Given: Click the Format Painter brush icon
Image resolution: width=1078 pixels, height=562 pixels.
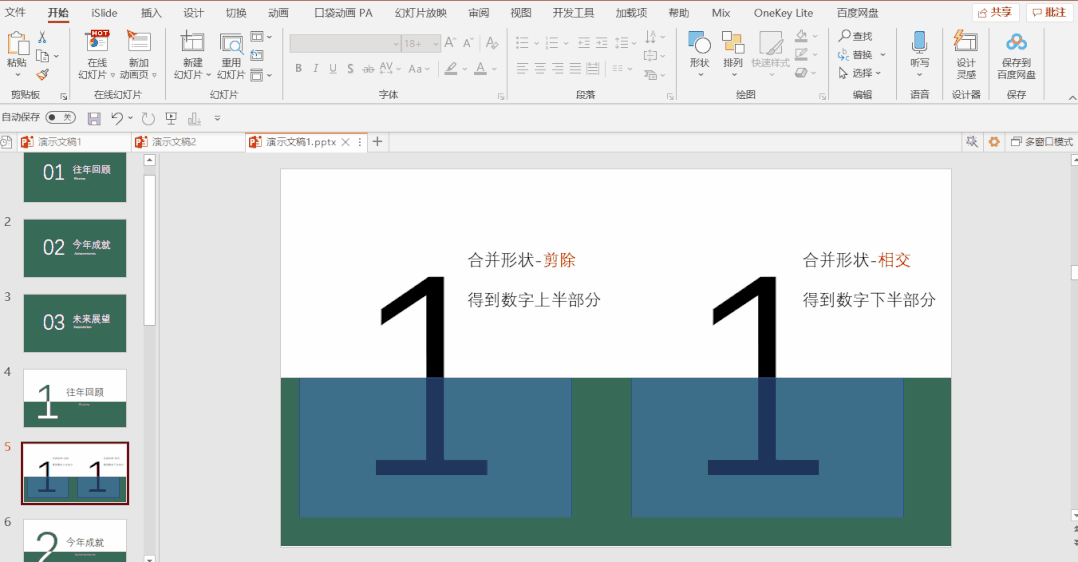Looking at the screenshot, I should click(x=42, y=74).
